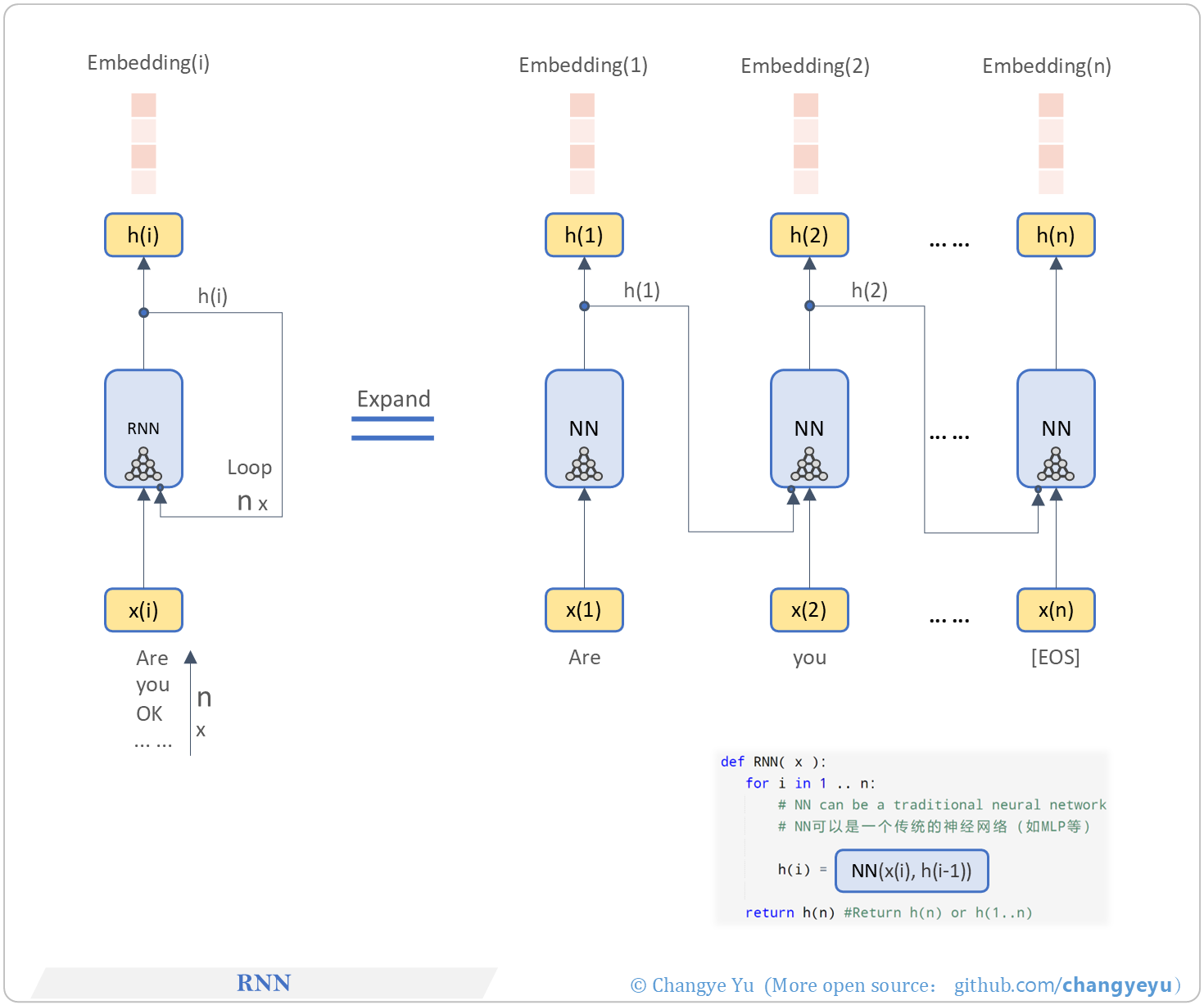Screen dimensions: 1204x1005
Task: Click the Embedding(2) vector column
Action: pyautogui.click(x=806, y=143)
